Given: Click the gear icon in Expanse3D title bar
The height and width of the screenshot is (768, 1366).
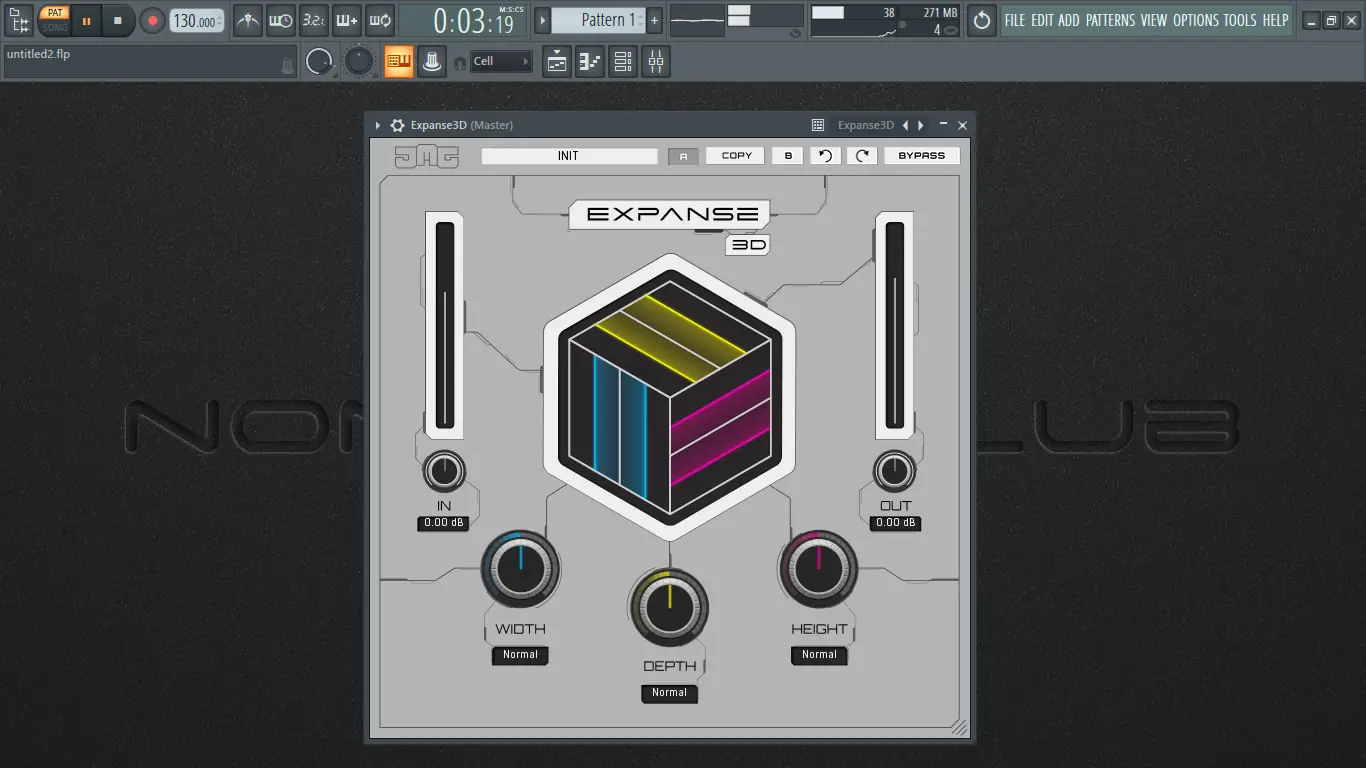Looking at the screenshot, I should (396, 124).
